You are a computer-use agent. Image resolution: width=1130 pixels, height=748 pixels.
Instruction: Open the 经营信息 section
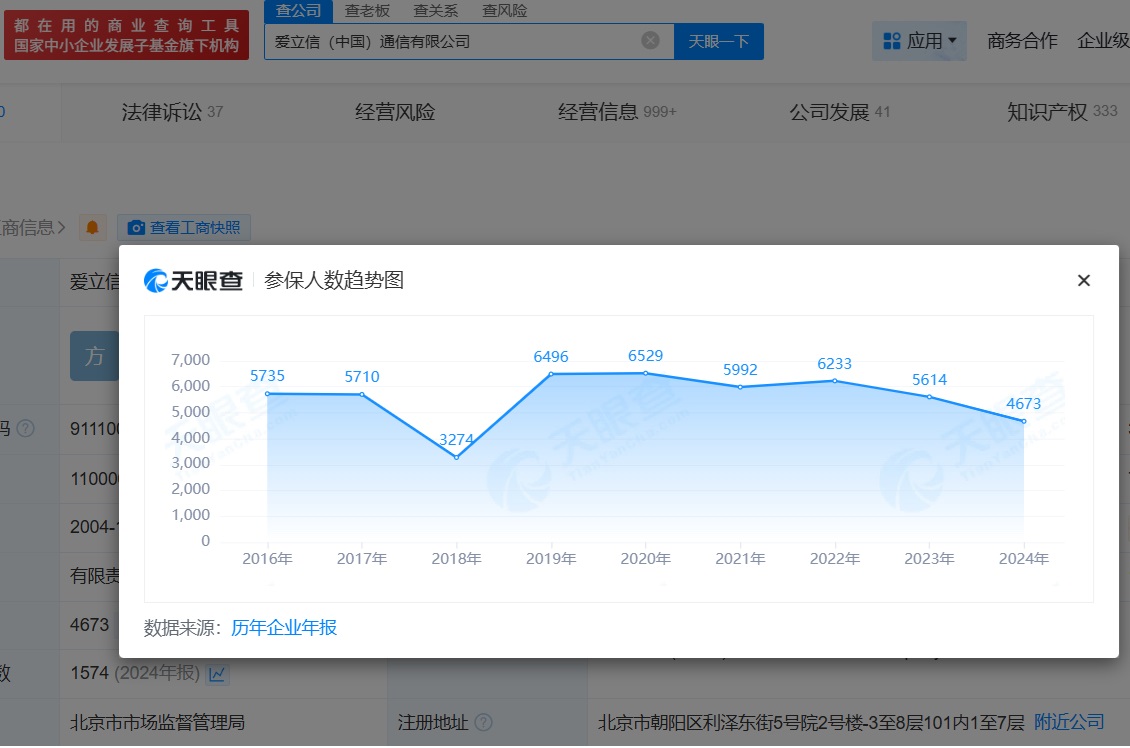coord(617,112)
